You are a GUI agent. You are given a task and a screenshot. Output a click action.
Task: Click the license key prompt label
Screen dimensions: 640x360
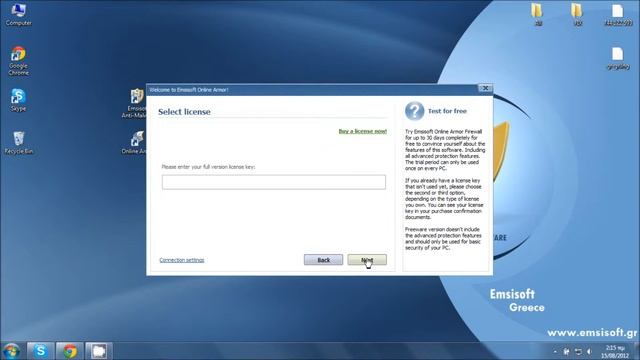point(208,167)
